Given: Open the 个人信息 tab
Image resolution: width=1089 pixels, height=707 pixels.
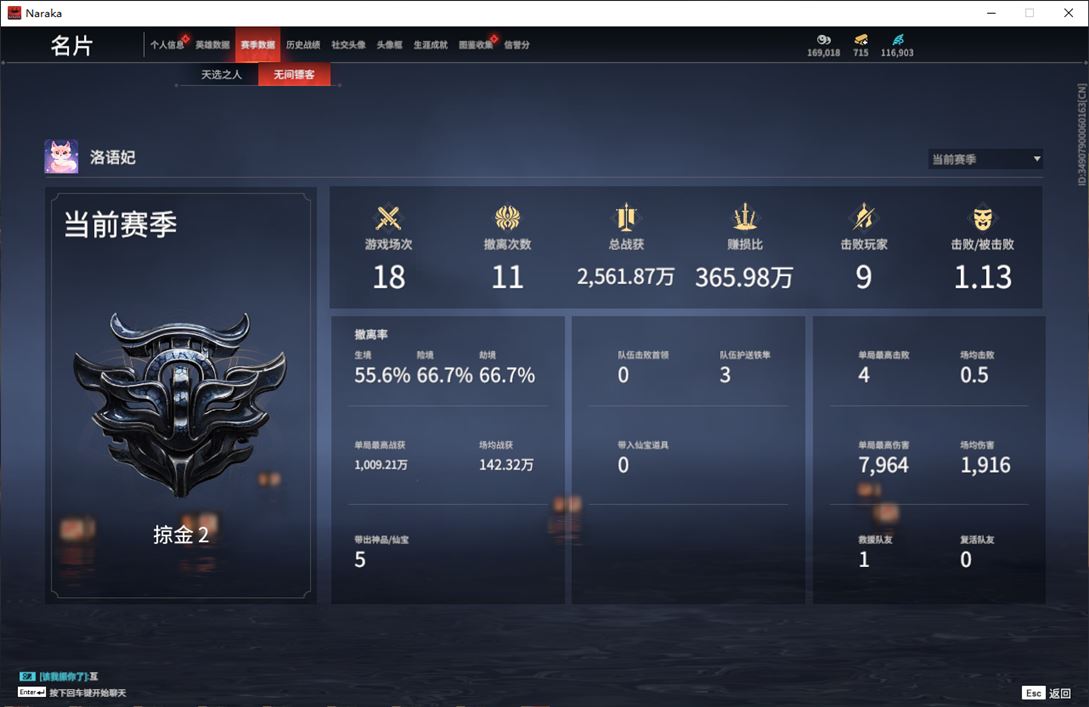Looking at the screenshot, I should 167,45.
